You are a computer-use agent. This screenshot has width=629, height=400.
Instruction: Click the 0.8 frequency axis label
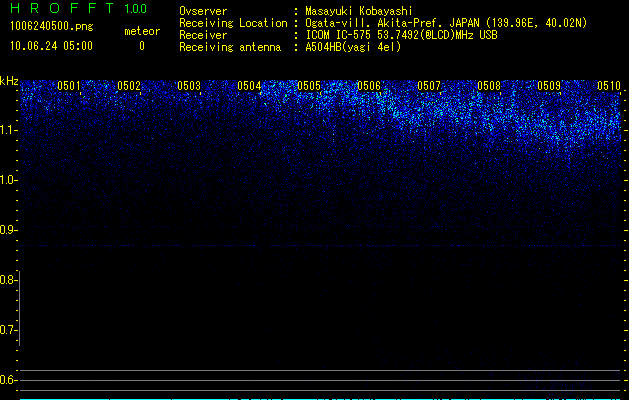pos(8,280)
